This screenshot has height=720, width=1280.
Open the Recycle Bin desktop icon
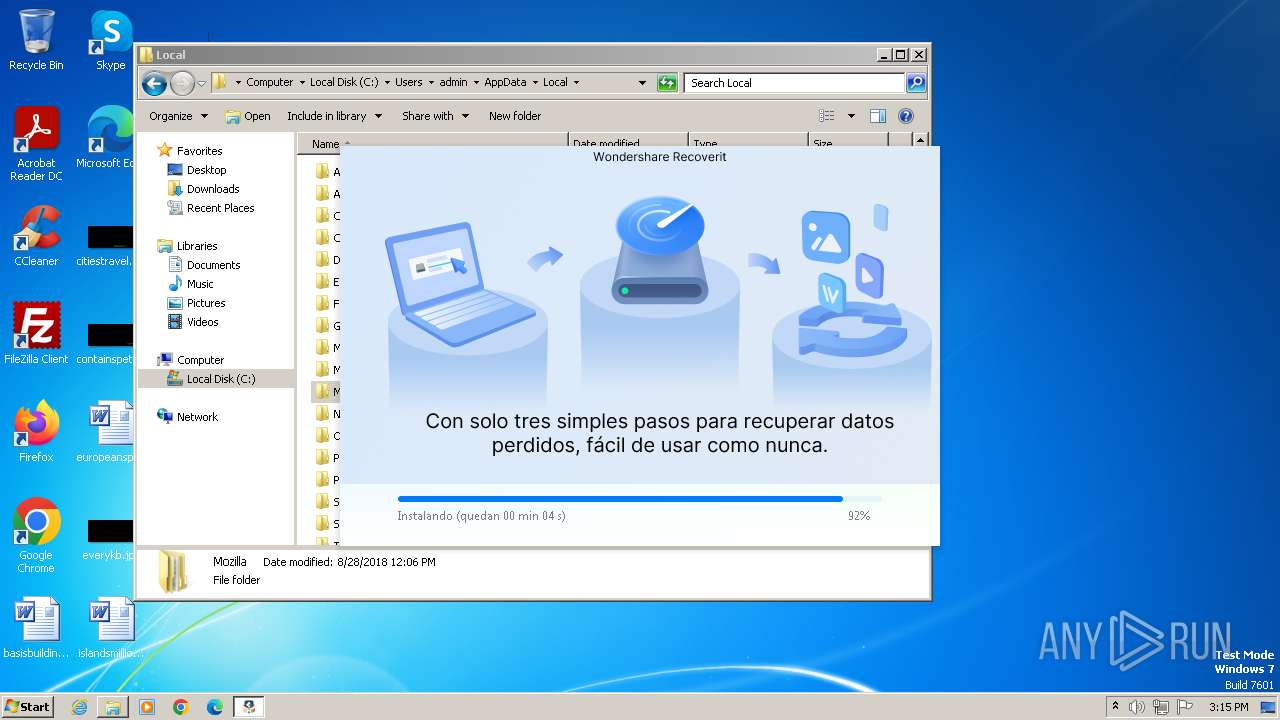[x=36, y=40]
